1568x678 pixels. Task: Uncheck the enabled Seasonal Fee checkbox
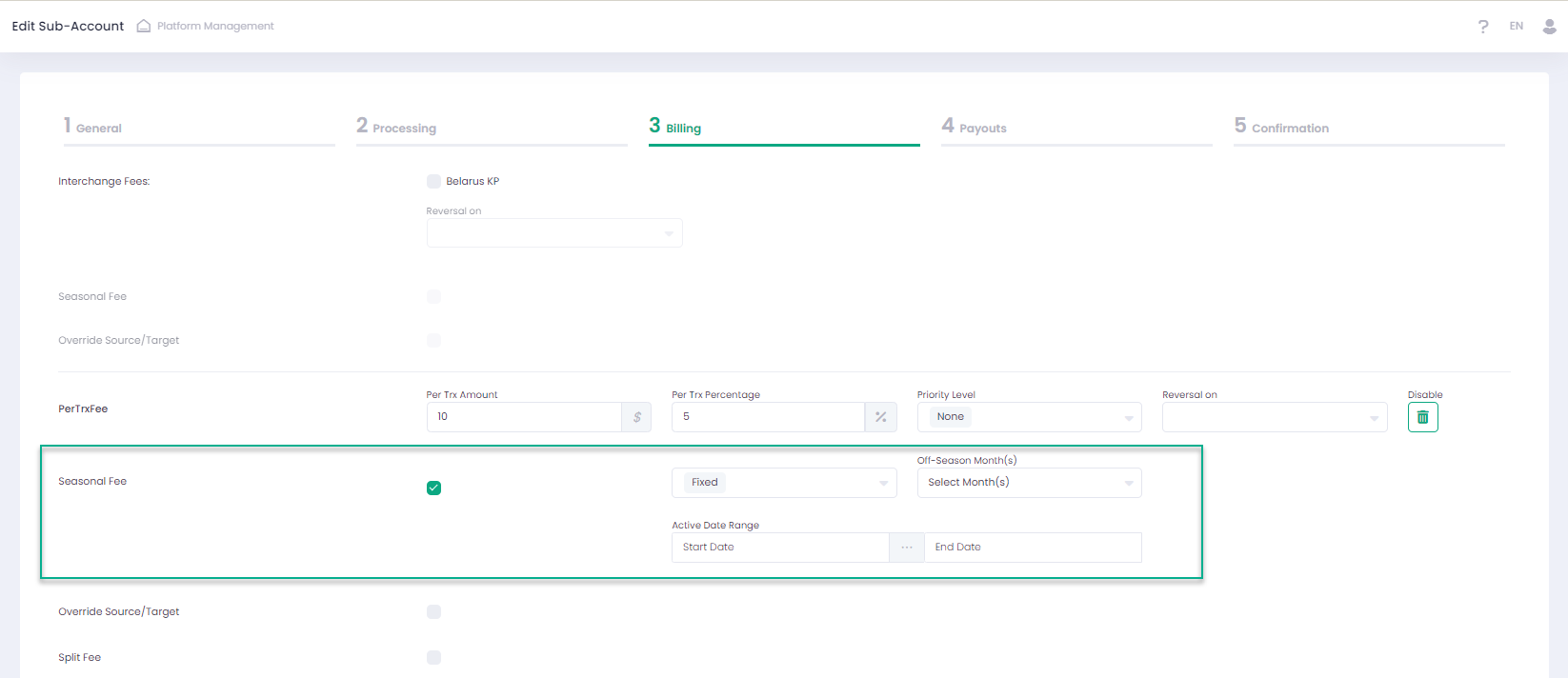click(x=433, y=488)
